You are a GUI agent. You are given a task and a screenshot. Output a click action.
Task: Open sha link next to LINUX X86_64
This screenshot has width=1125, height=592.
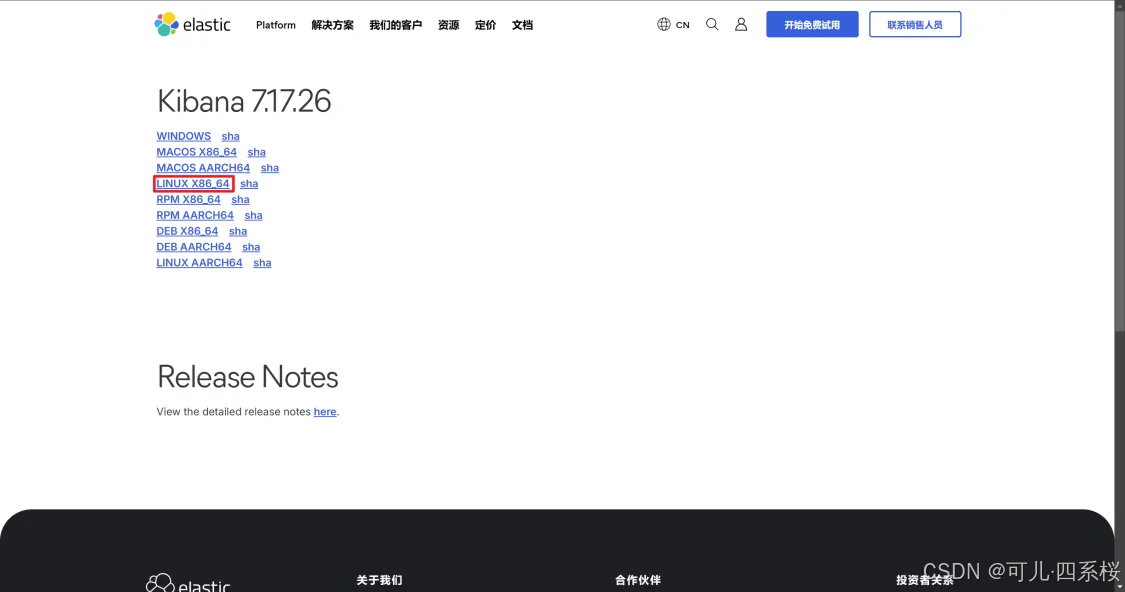[249, 184]
